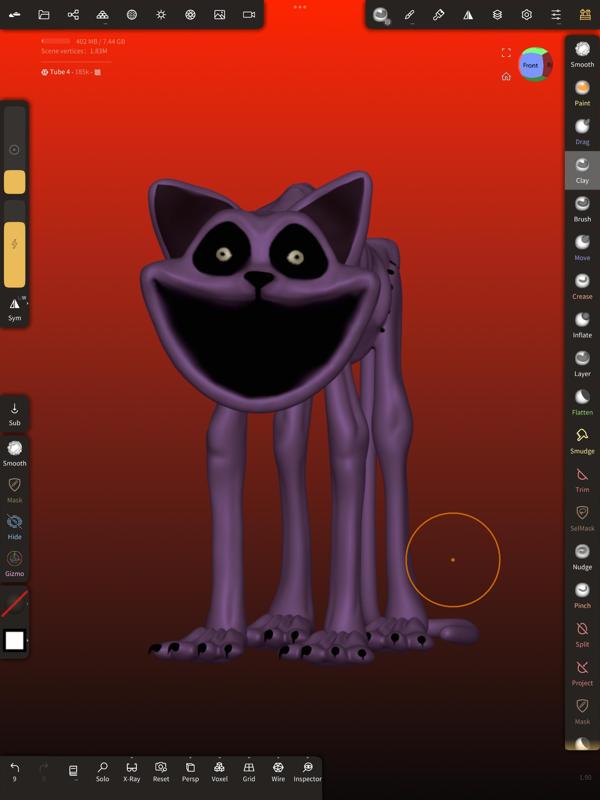Click the Tube 4 object label
Viewport: 600px width, 800px height.
tap(59, 72)
